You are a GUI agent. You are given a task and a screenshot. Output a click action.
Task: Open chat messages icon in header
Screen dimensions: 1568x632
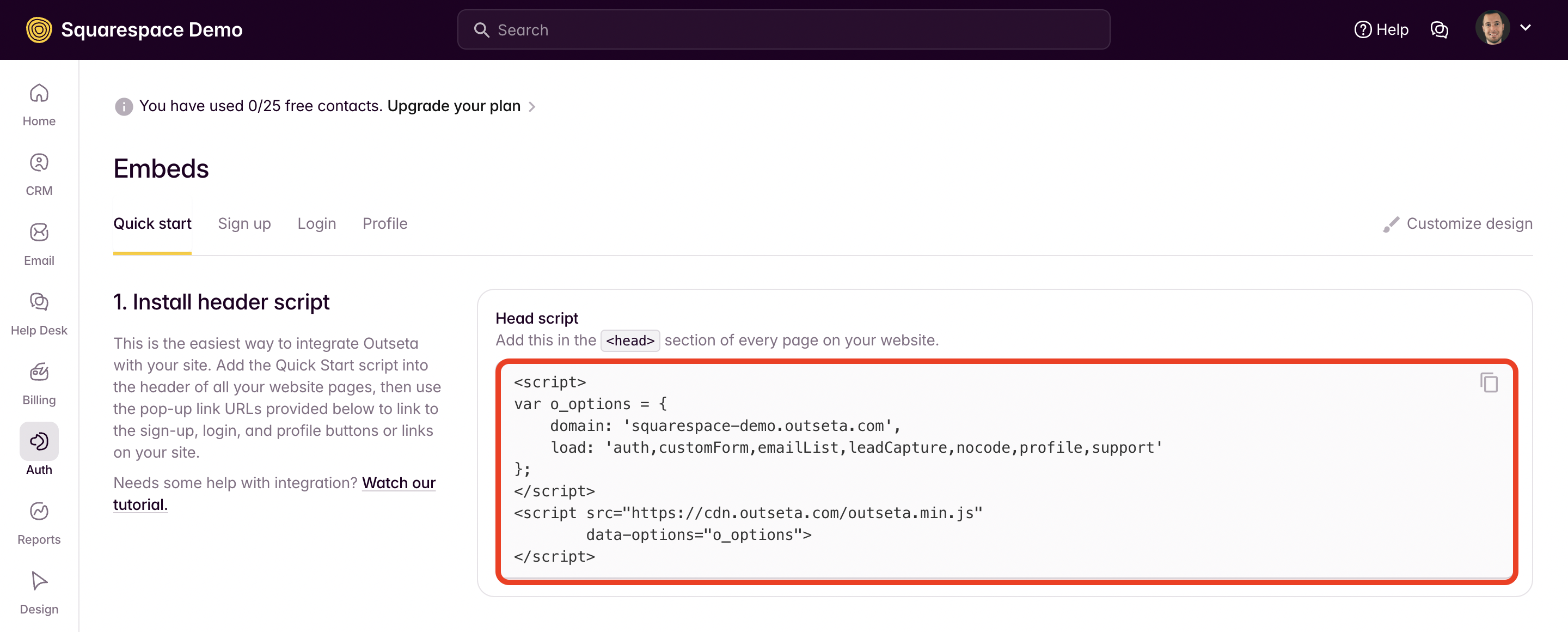(1439, 29)
